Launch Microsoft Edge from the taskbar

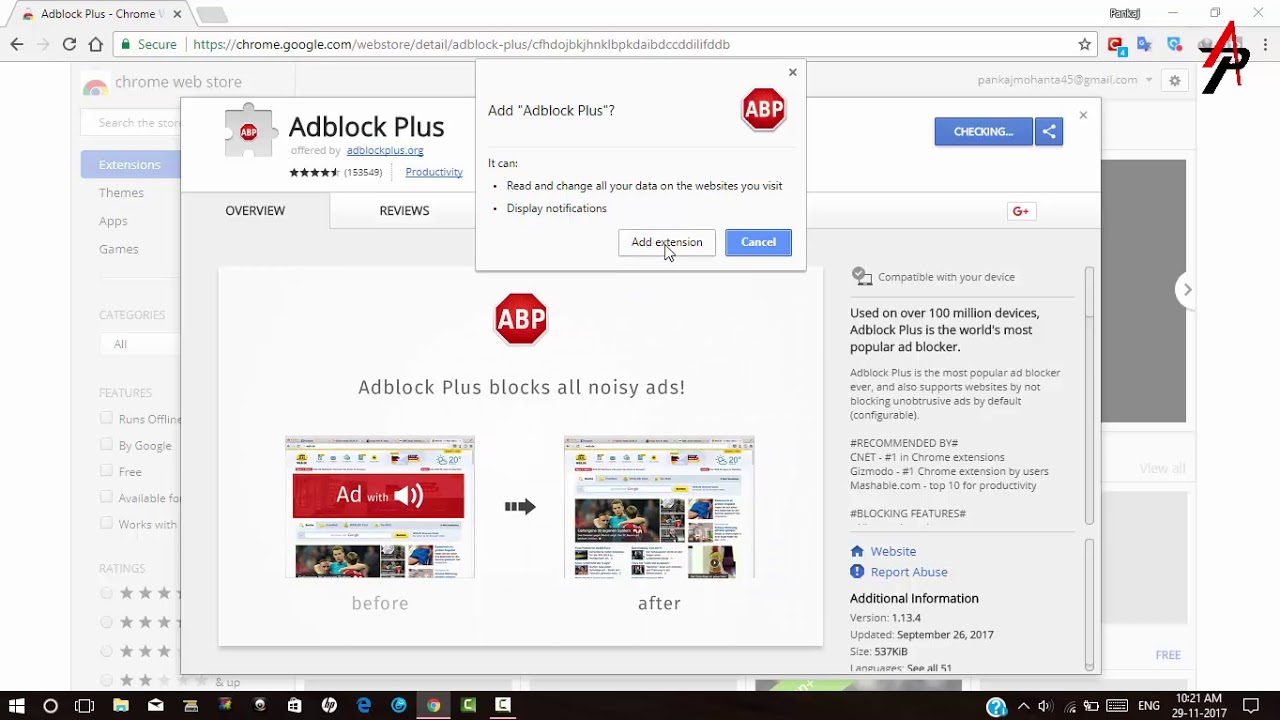point(364,705)
